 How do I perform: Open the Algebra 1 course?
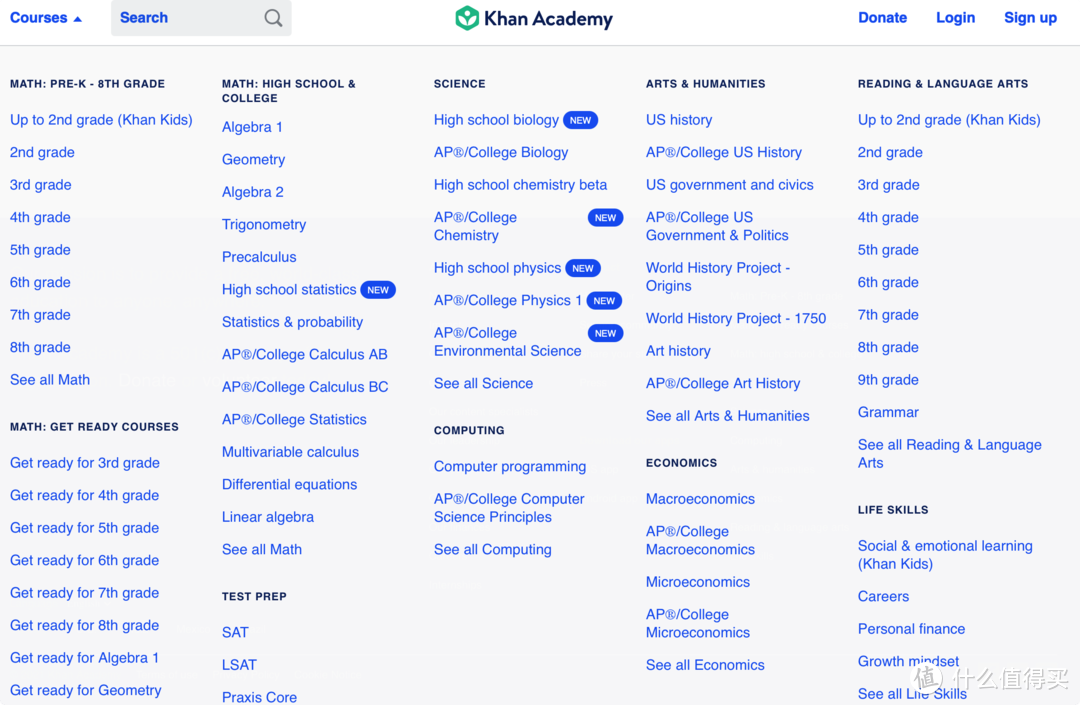click(x=252, y=127)
